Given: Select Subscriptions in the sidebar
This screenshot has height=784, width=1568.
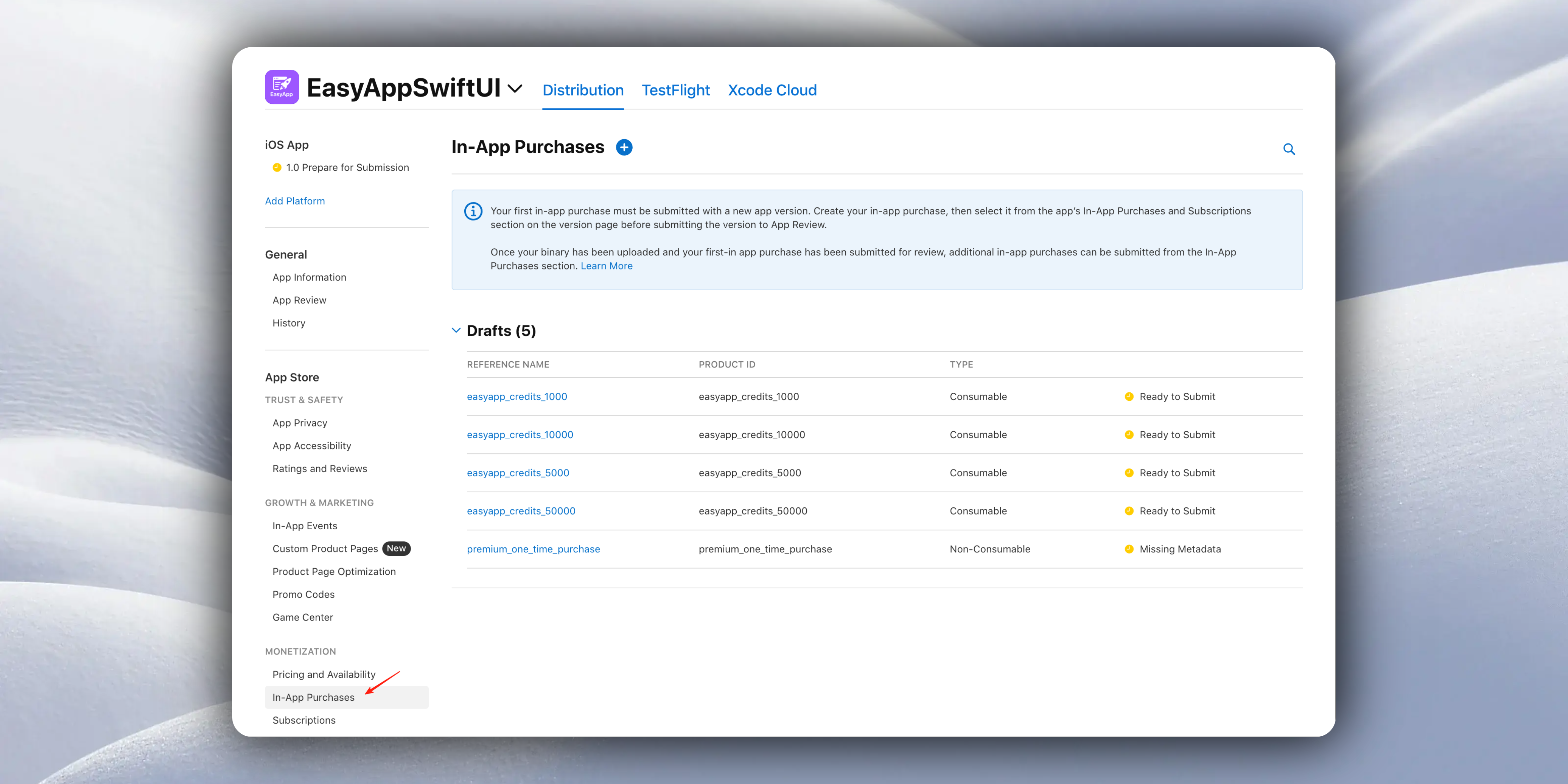Looking at the screenshot, I should tap(304, 720).
